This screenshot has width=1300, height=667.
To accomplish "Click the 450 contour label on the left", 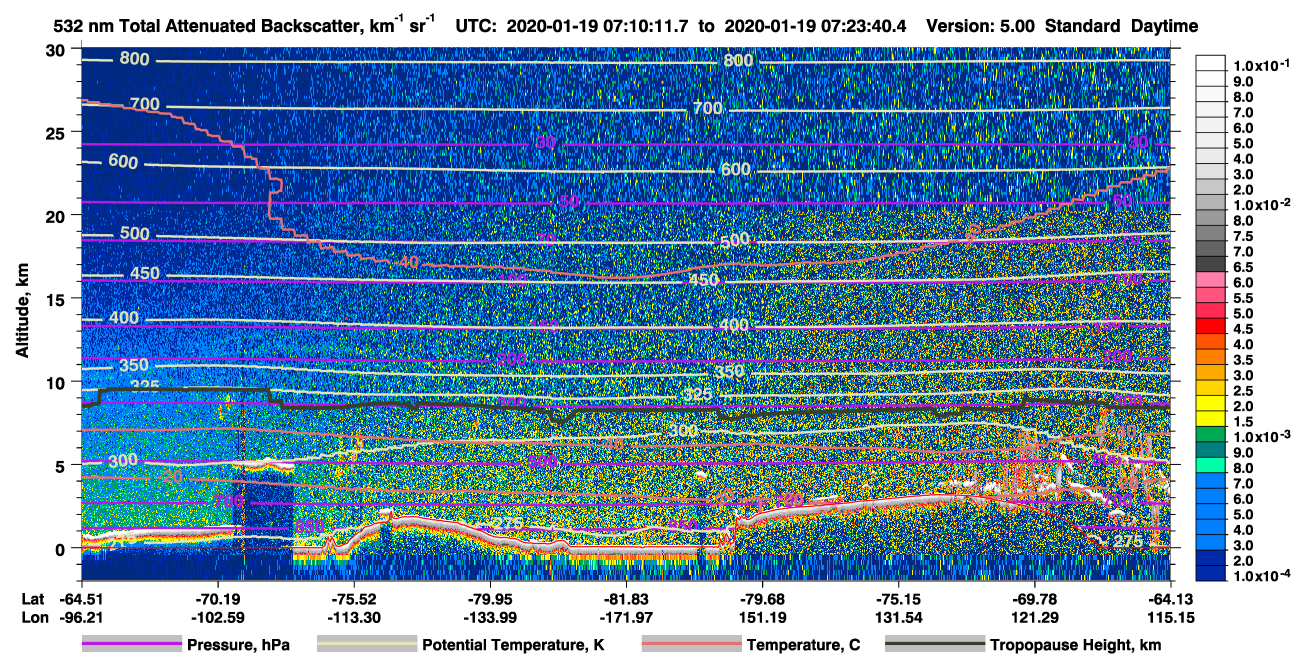I will (x=144, y=274).
